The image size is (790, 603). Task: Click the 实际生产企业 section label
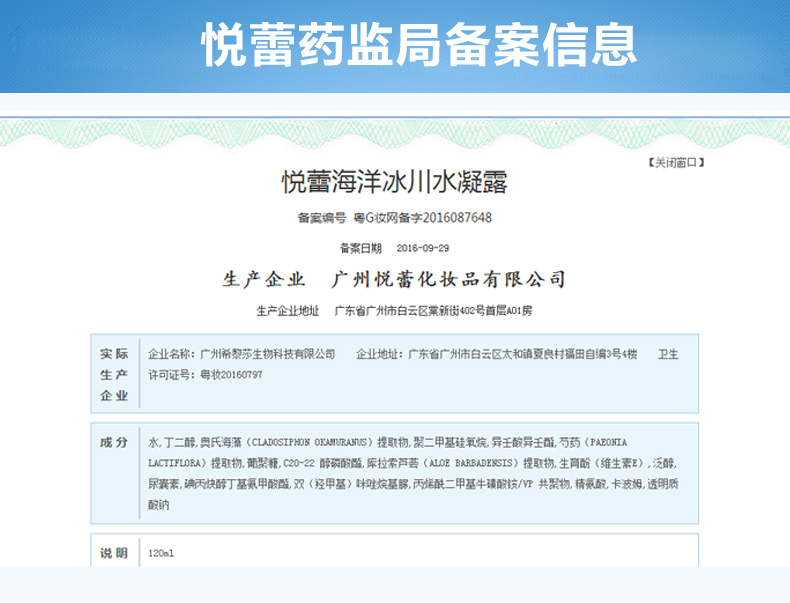(x=114, y=374)
